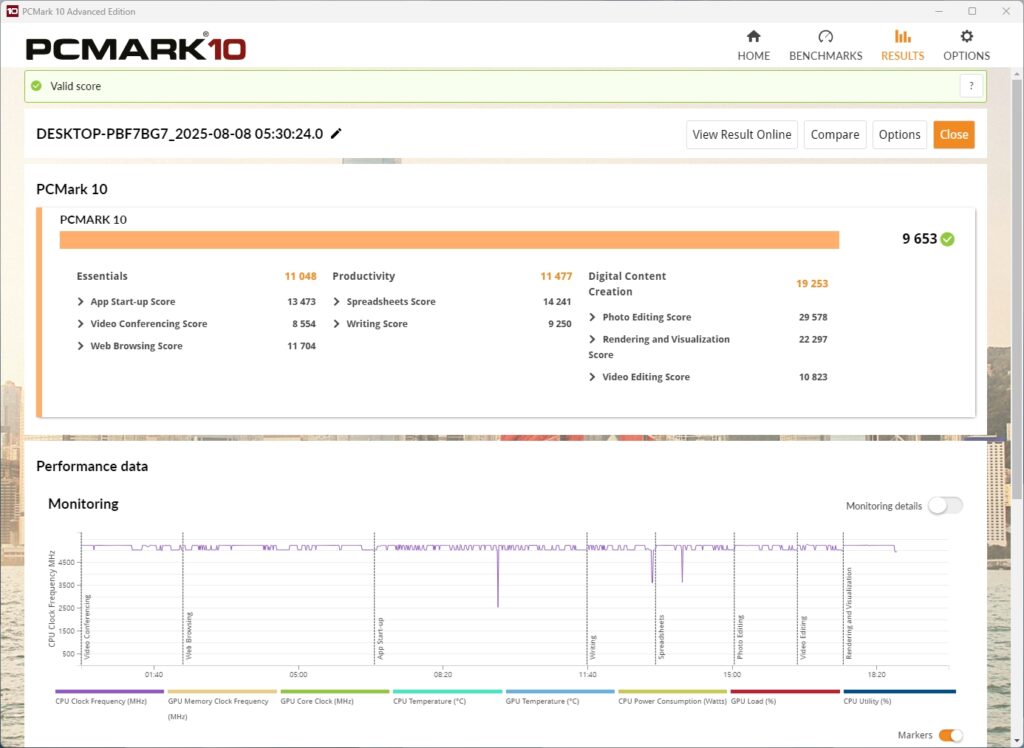Image resolution: width=1024 pixels, height=748 pixels.
Task: Toggle GPU Load legend series
Action: 785,697
